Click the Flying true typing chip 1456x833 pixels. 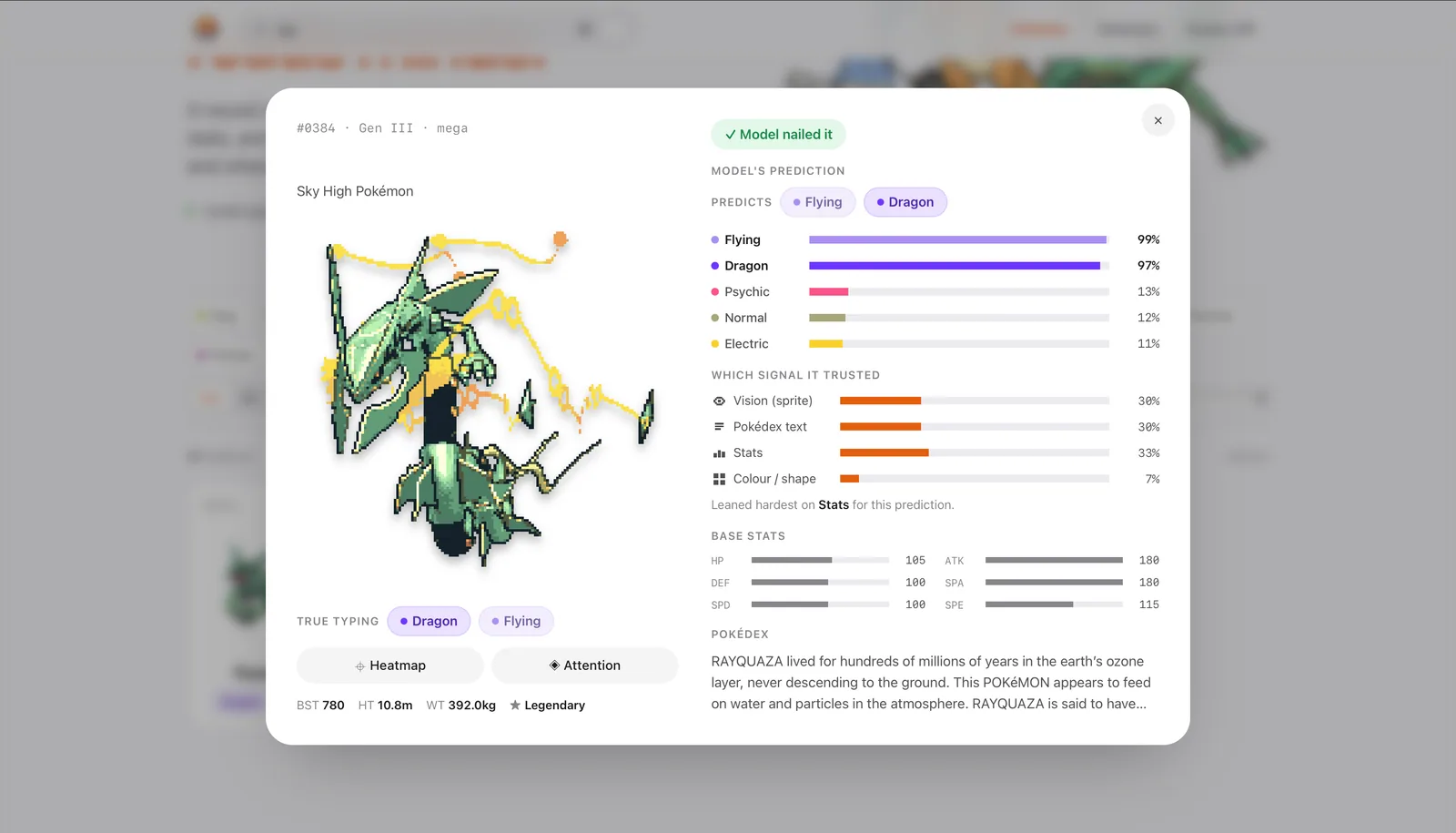pyautogui.click(x=516, y=621)
